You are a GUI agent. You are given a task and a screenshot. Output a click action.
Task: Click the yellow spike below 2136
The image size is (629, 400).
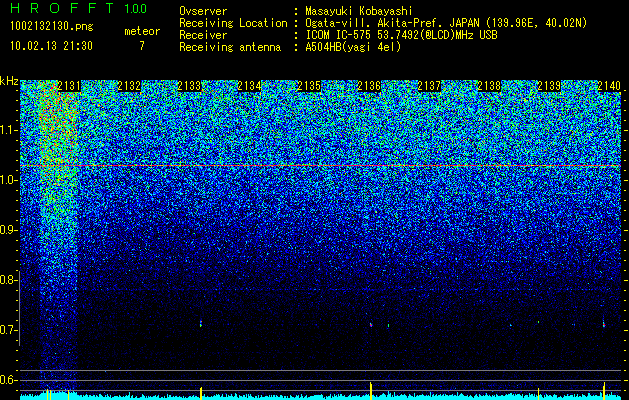(x=371, y=391)
